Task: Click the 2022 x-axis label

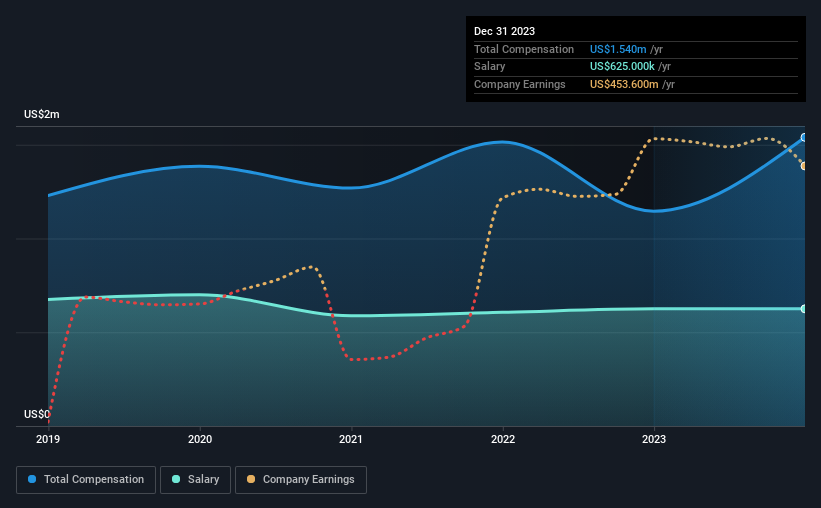Action: pos(503,439)
